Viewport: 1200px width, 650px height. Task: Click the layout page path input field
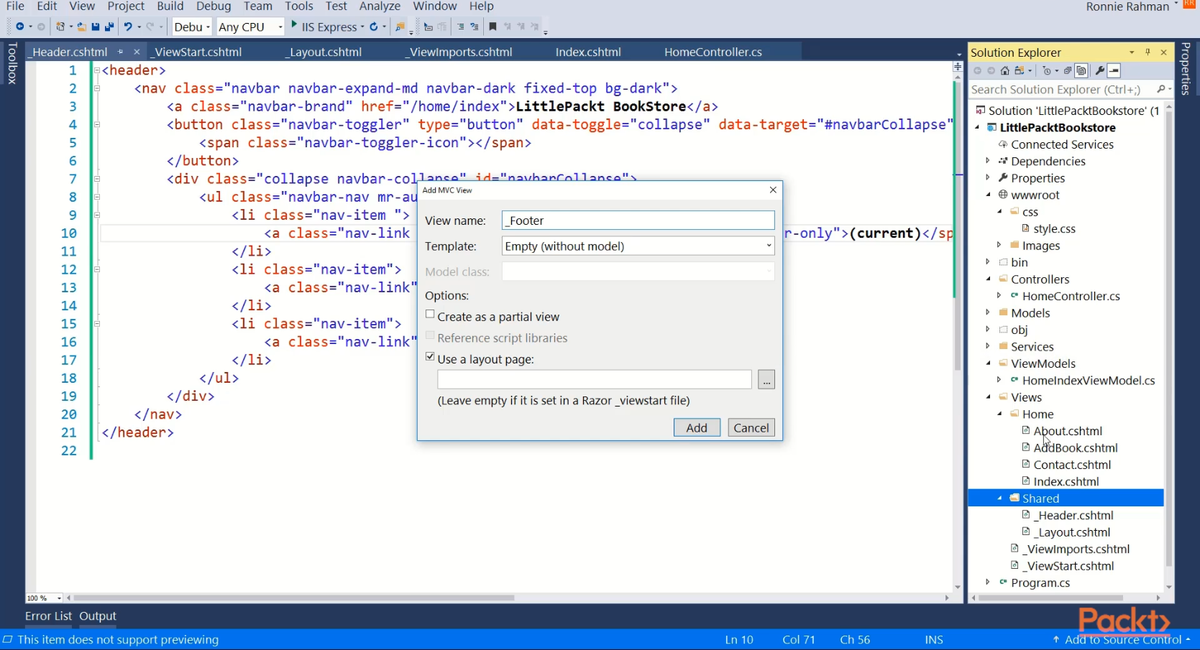594,380
